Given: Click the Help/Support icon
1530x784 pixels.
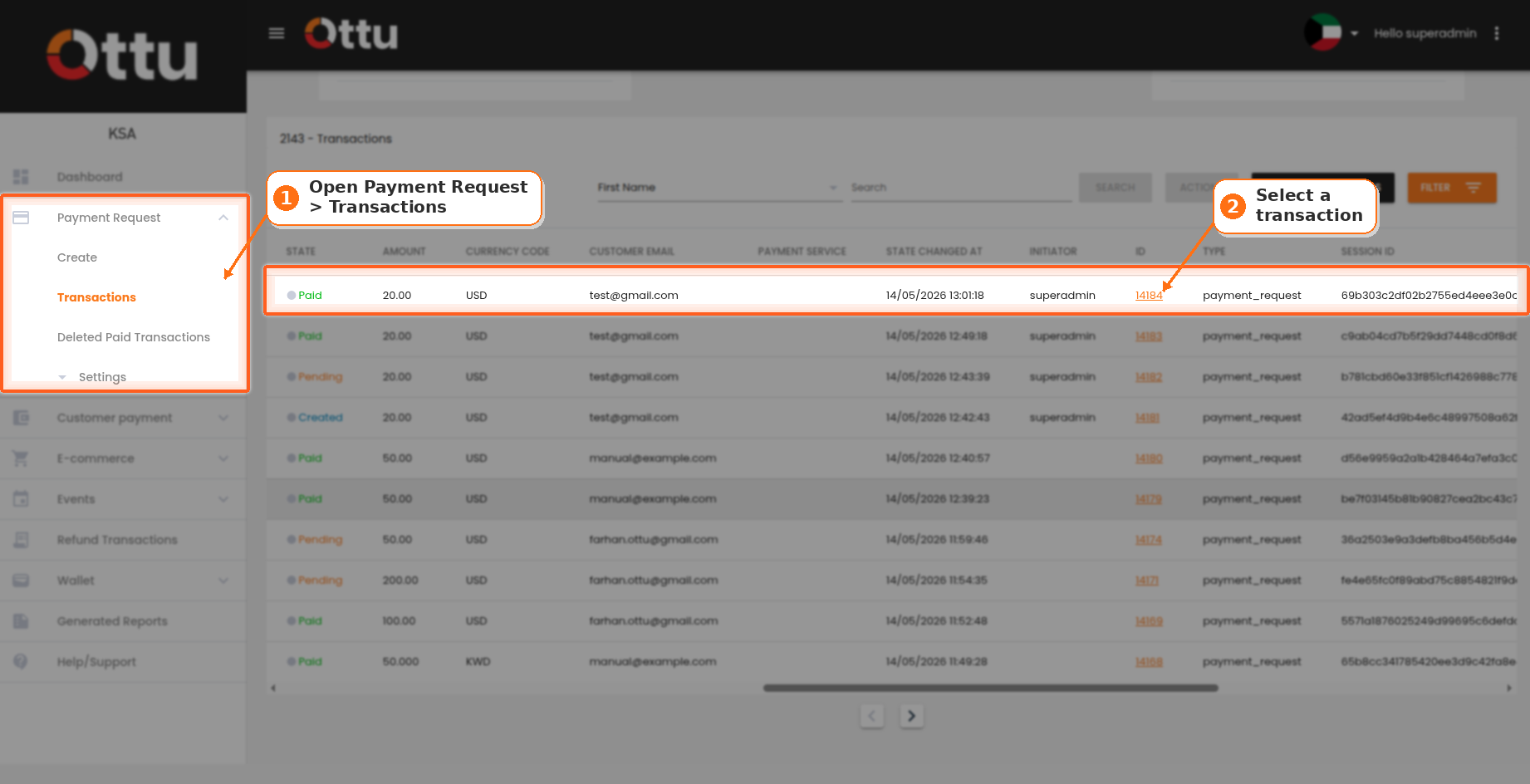Looking at the screenshot, I should click(21, 662).
